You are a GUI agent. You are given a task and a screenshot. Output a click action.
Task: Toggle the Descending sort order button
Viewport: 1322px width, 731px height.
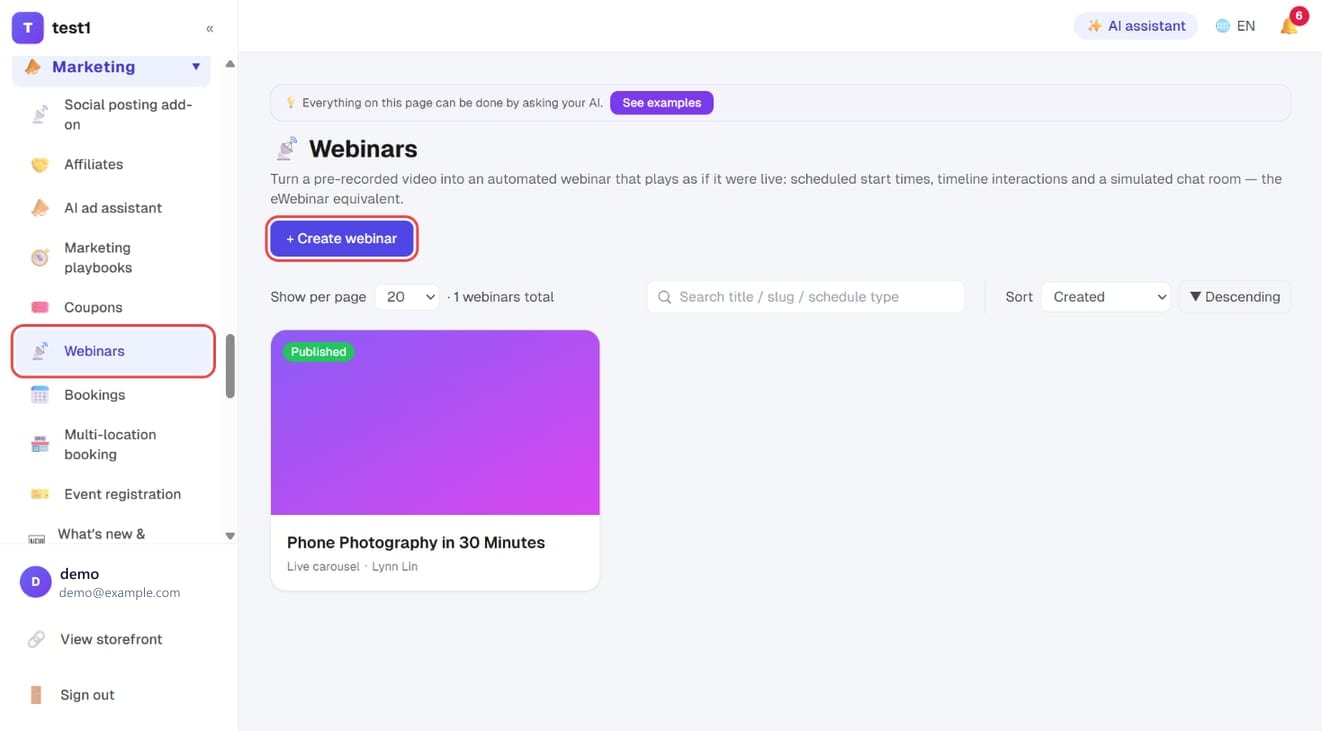[1235, 297]
